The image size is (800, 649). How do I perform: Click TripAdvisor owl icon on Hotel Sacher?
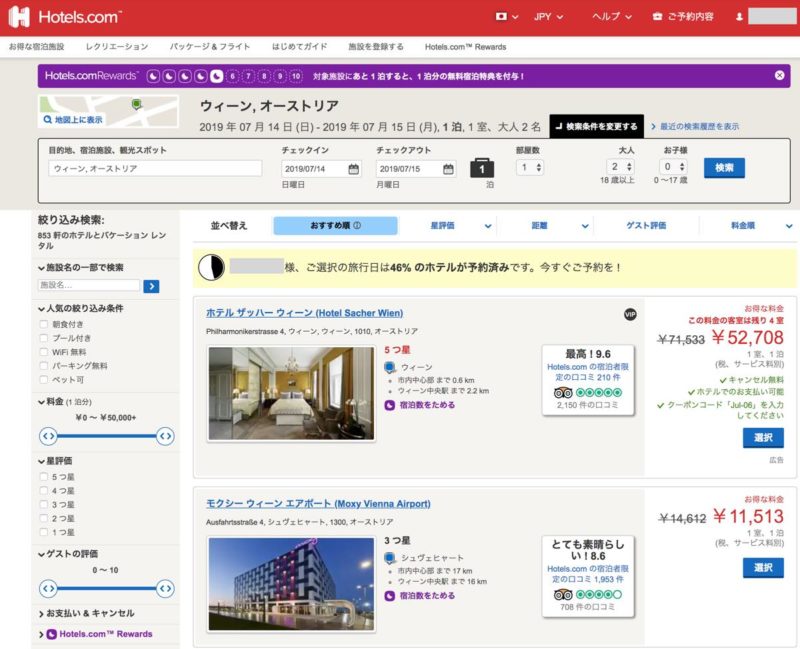(563, 392)
